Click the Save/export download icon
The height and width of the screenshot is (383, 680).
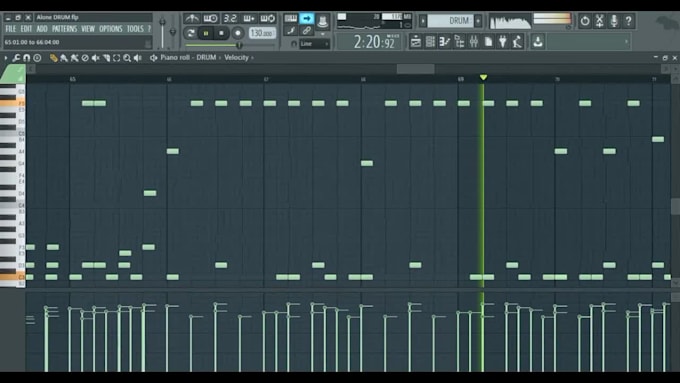538,42
